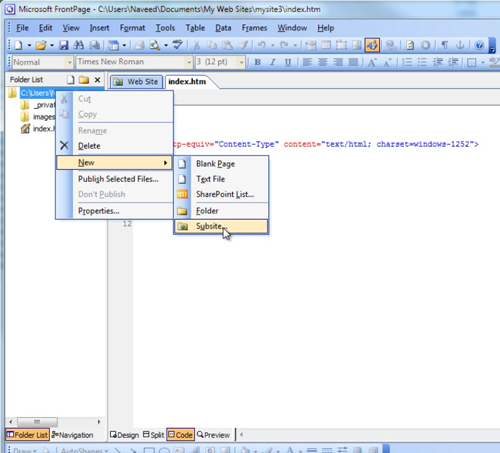Click the highlighted Drawing toolbar icon
Screen dimensions: 500x453
[372, 45]
